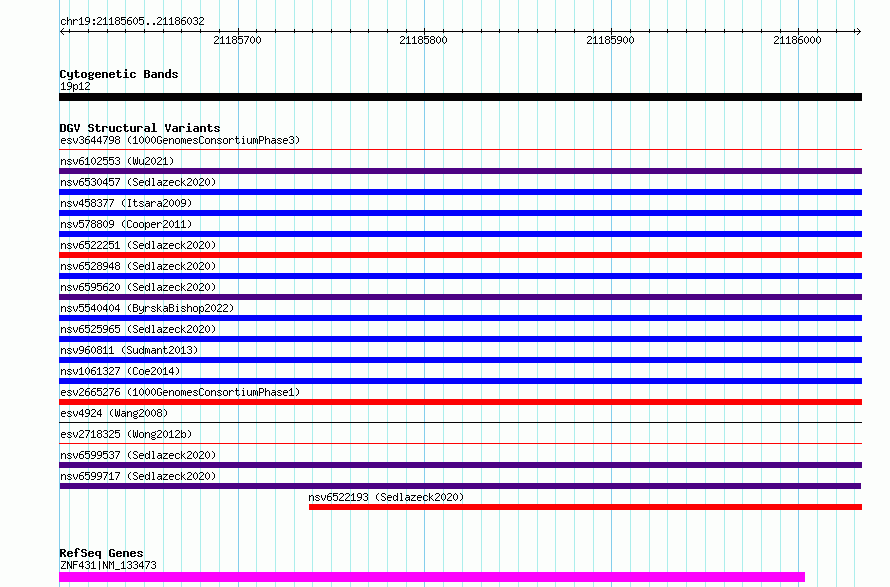Image resolution: width=890 pixels, height=587 pixels.
Task: Click ruler position 21185700
Action: [237, 40]
